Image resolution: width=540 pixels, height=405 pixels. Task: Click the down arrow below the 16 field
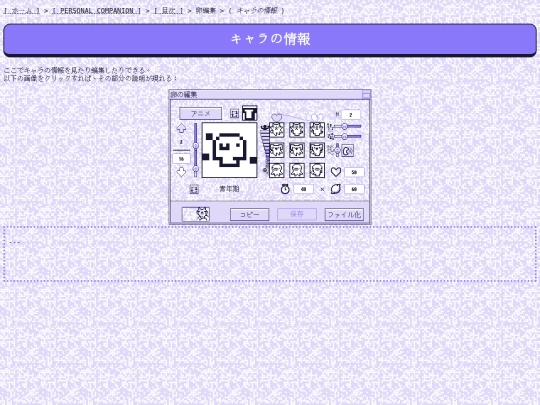click(x=181, y=172)
